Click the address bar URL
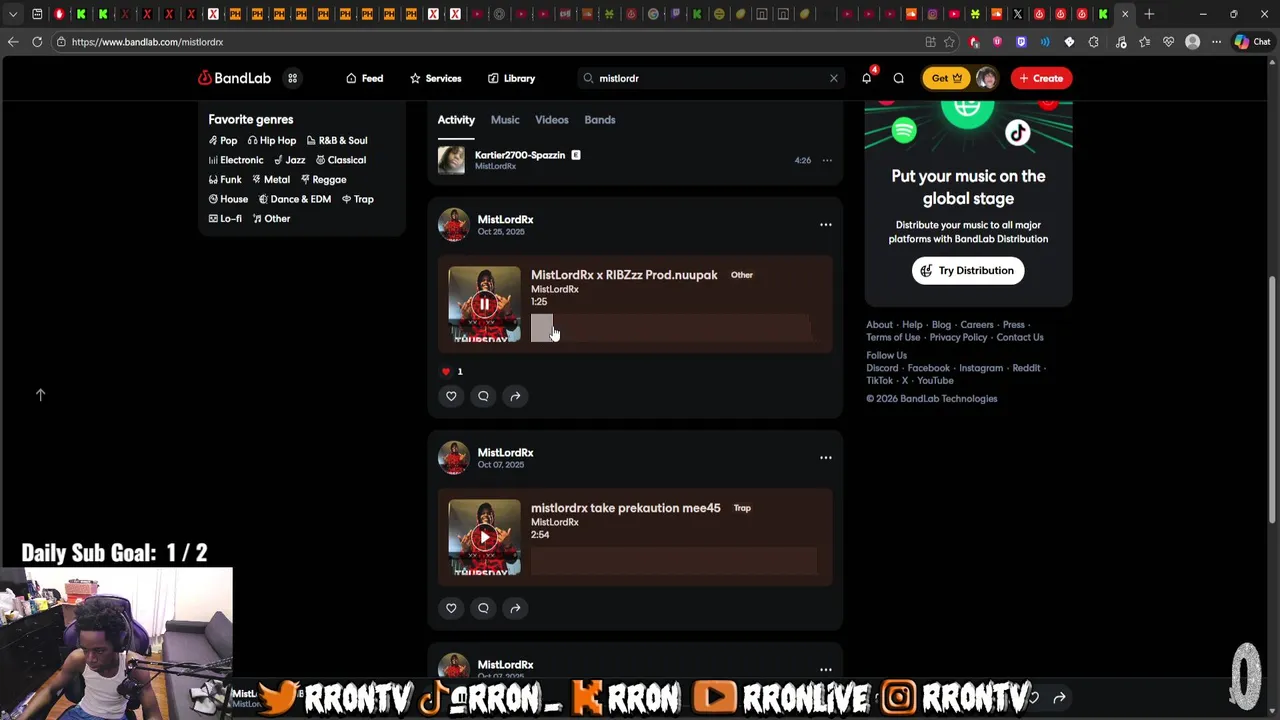The image size is (1280, 720). [x=147, y=42]
